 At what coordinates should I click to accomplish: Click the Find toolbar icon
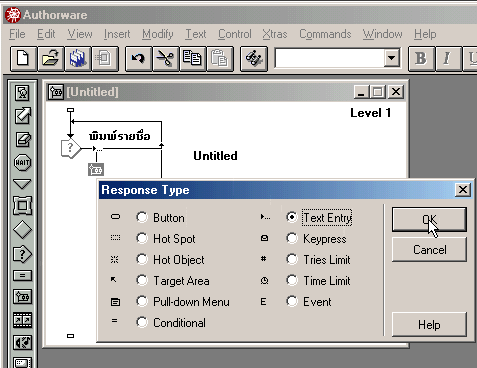[254, 59]
